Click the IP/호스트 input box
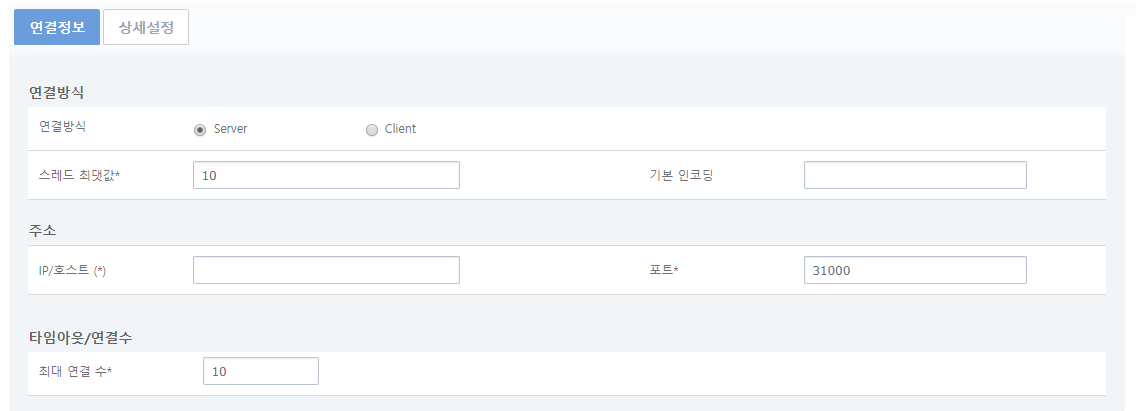 (326, 270)
